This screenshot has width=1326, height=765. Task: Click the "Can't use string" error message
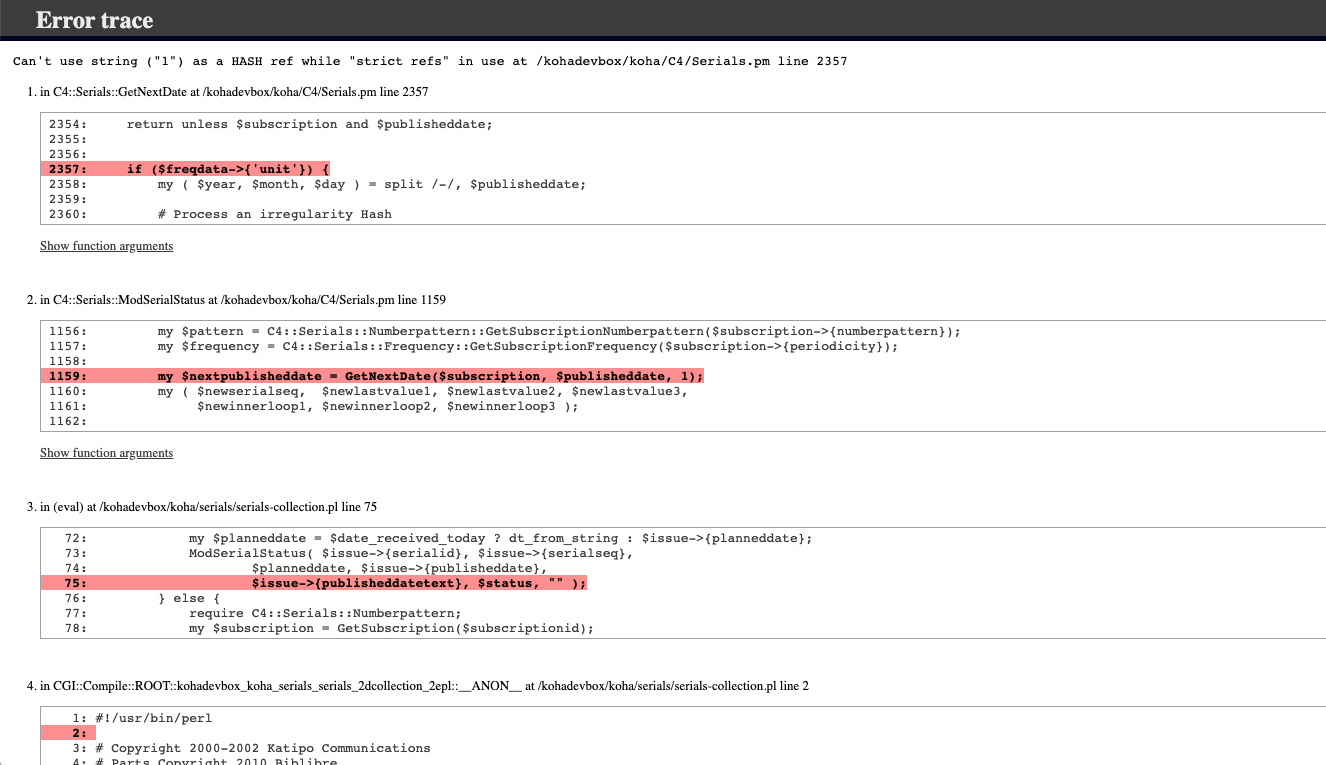tap(430, 61)
